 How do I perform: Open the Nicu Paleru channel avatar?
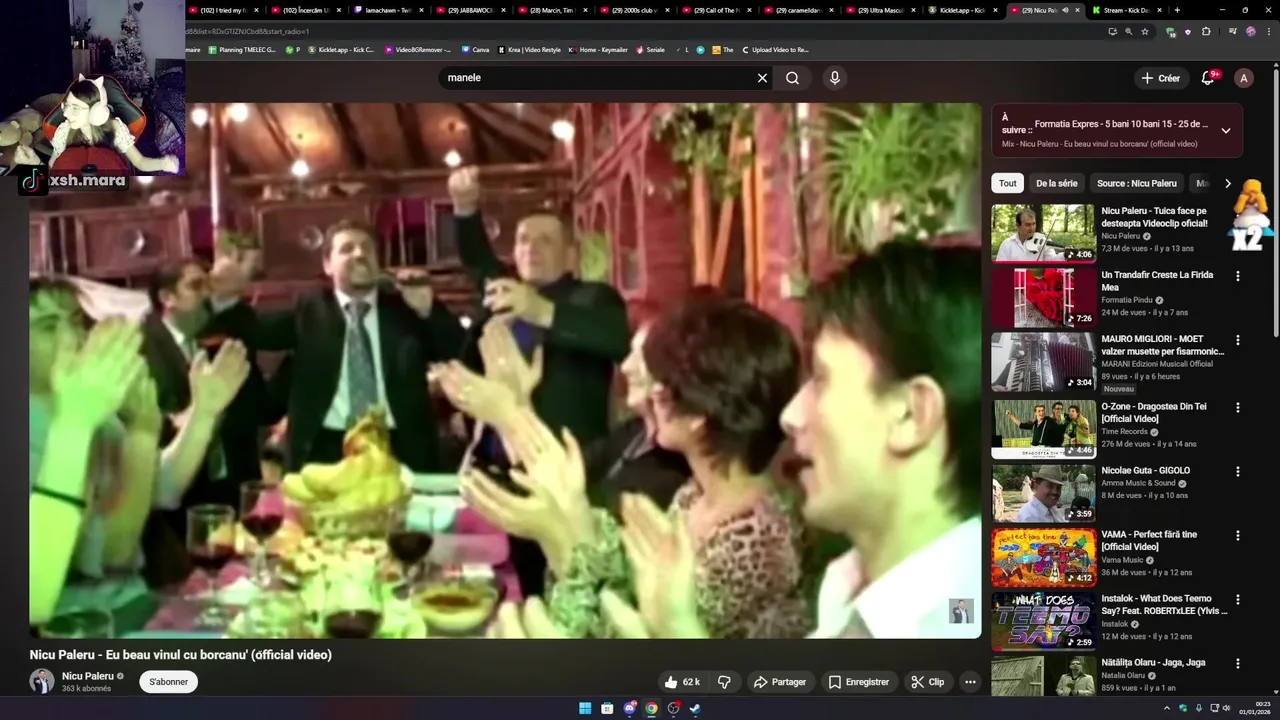(42, 681)
